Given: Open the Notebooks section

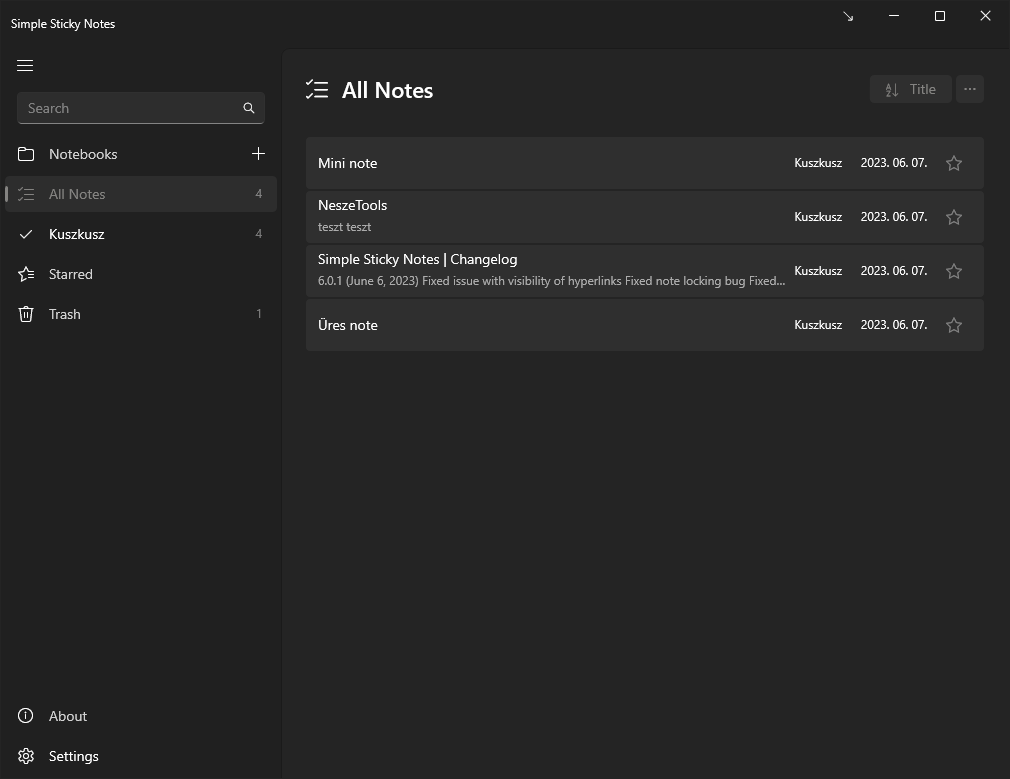Looking at the screenshot, I should click(x=140, y=154).
